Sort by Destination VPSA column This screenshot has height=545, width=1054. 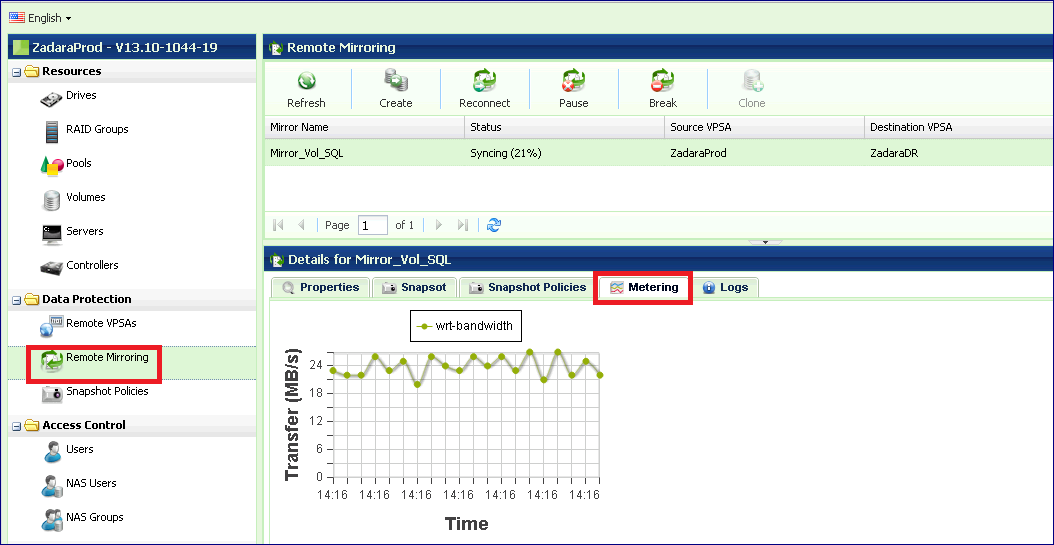pos(959,127)
